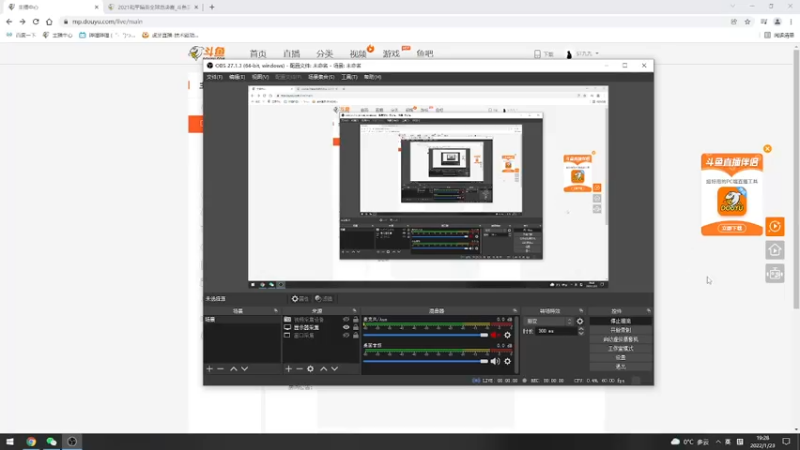
Task: Remove selected source with the minus icon in the Sources panel
Action: pos(299,368)
